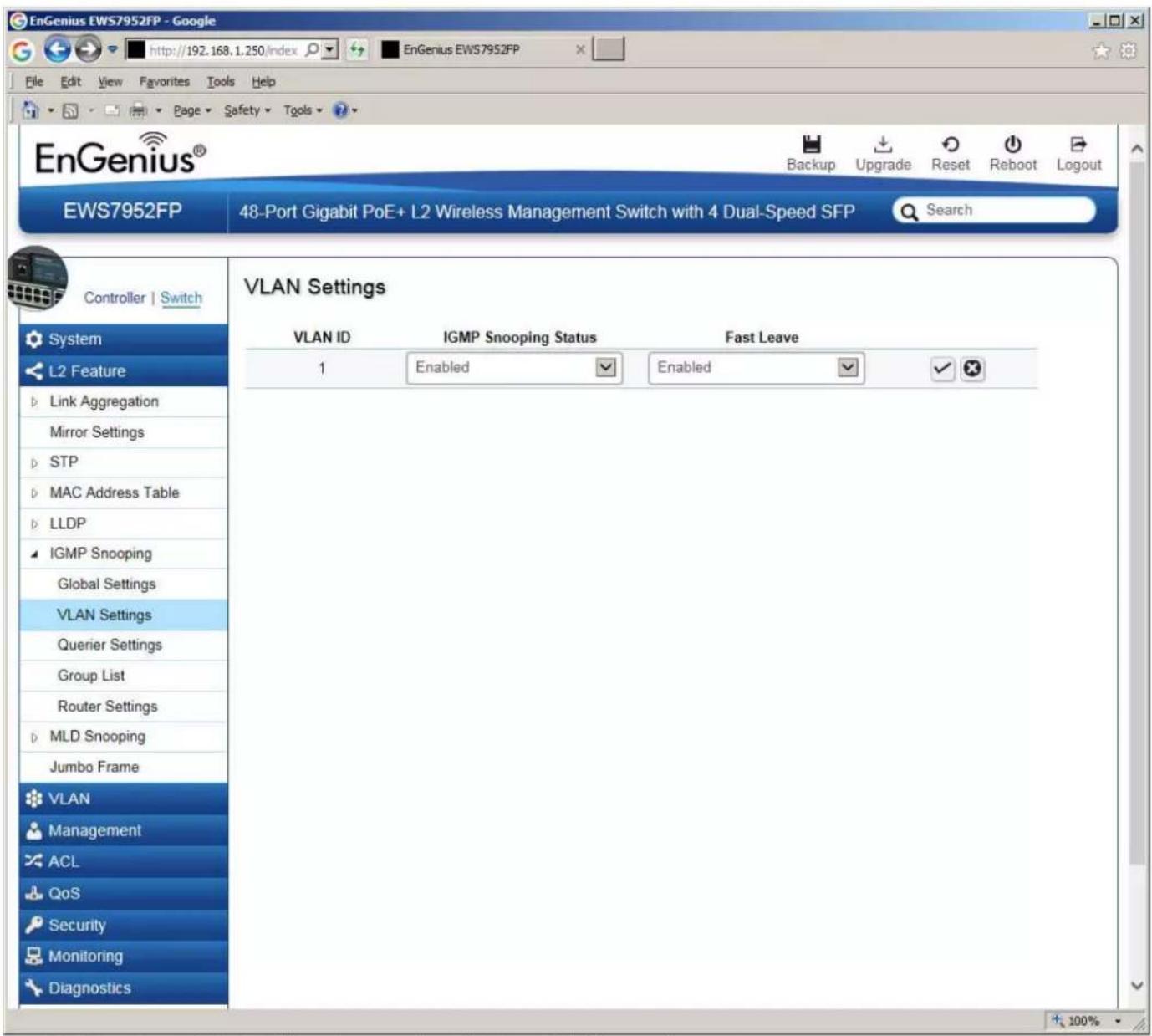This screenshot has height=1036, width=1152.
Task: Click the Upgrade download icon
Action: [883, 145]
